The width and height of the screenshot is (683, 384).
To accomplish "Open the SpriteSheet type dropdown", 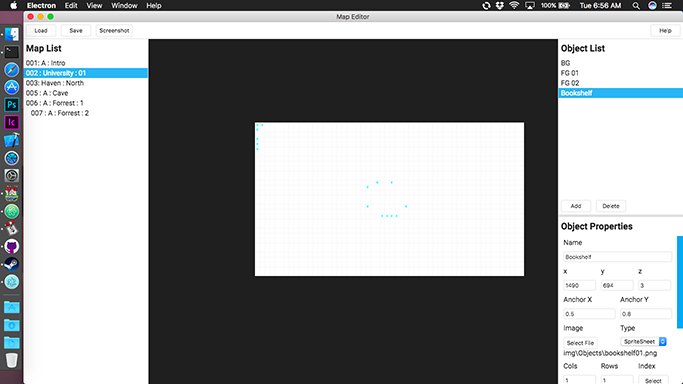I will tap(643, 341).
